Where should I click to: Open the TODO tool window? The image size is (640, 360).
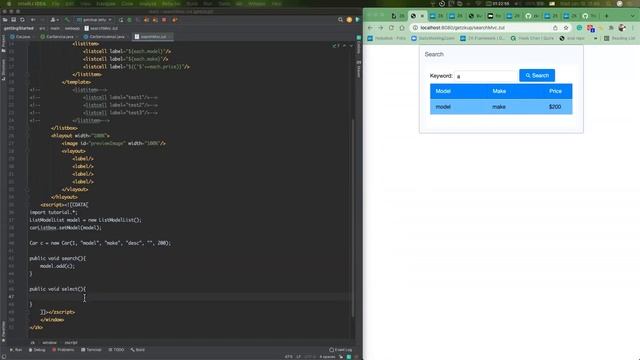(x=116, y=350)
